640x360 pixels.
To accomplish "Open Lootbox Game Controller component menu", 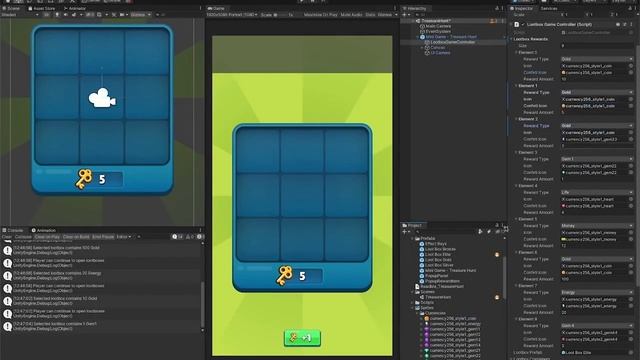I will [631, 24].
